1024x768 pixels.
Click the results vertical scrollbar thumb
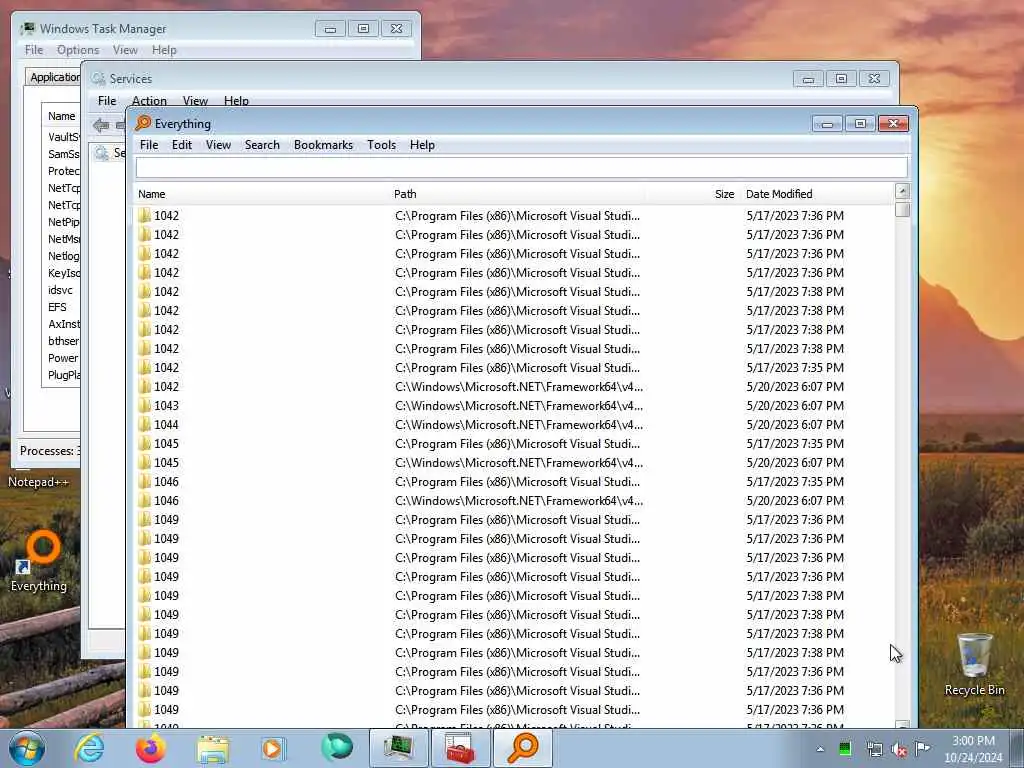coord(903,210)
